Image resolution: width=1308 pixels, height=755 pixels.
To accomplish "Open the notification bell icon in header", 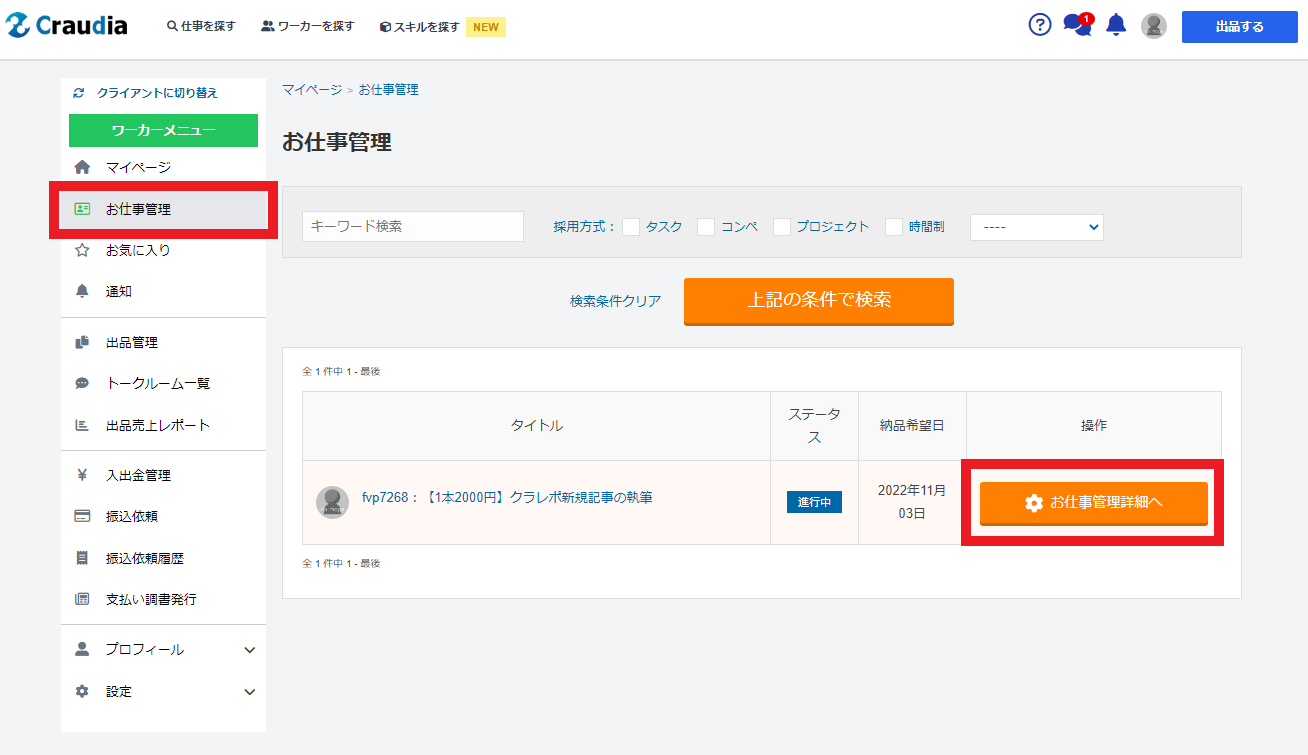I will (x=1116, y=26).
